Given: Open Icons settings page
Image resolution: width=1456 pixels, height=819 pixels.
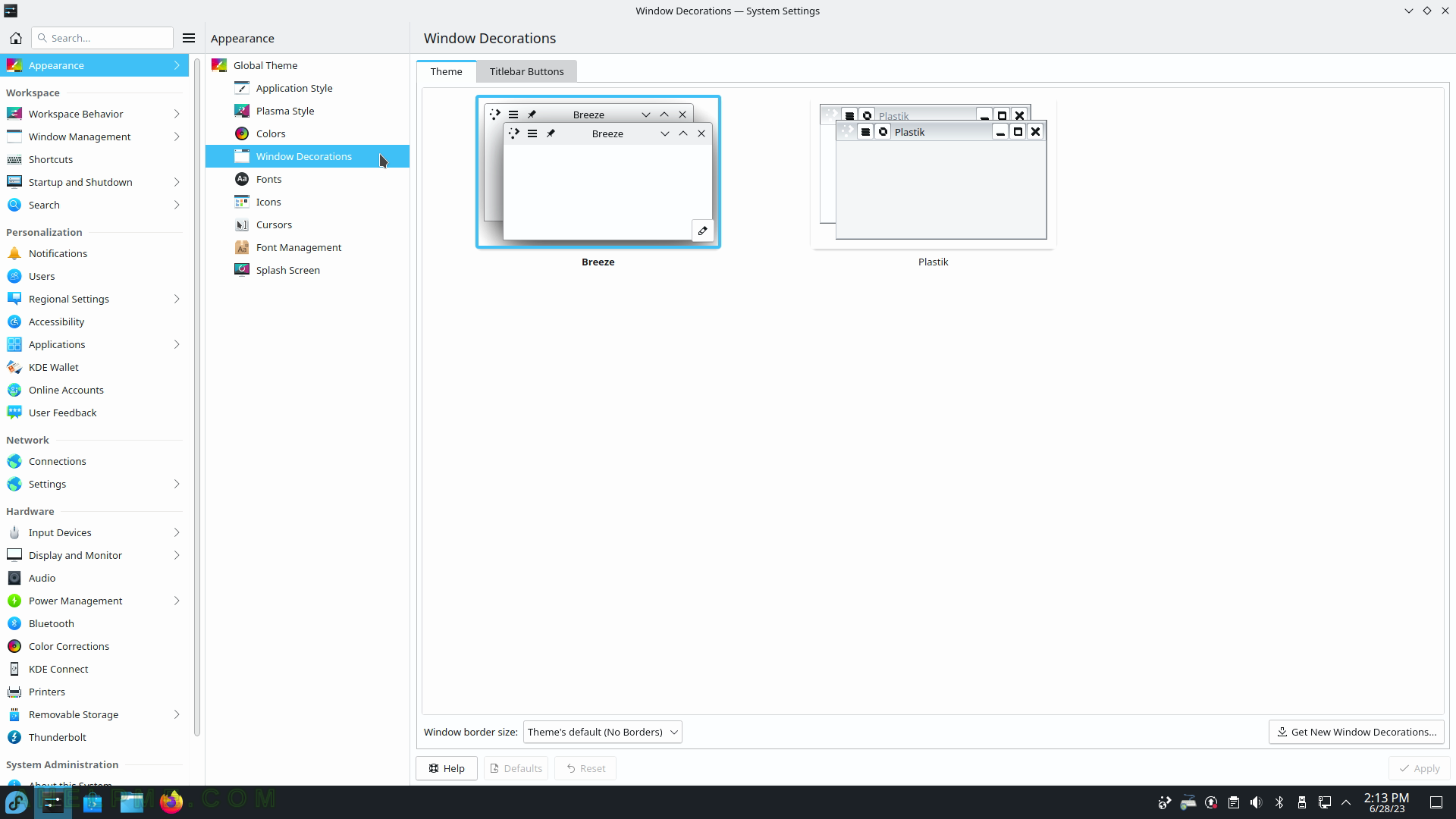Looking at the screenshot, I should tap(307, 202).
